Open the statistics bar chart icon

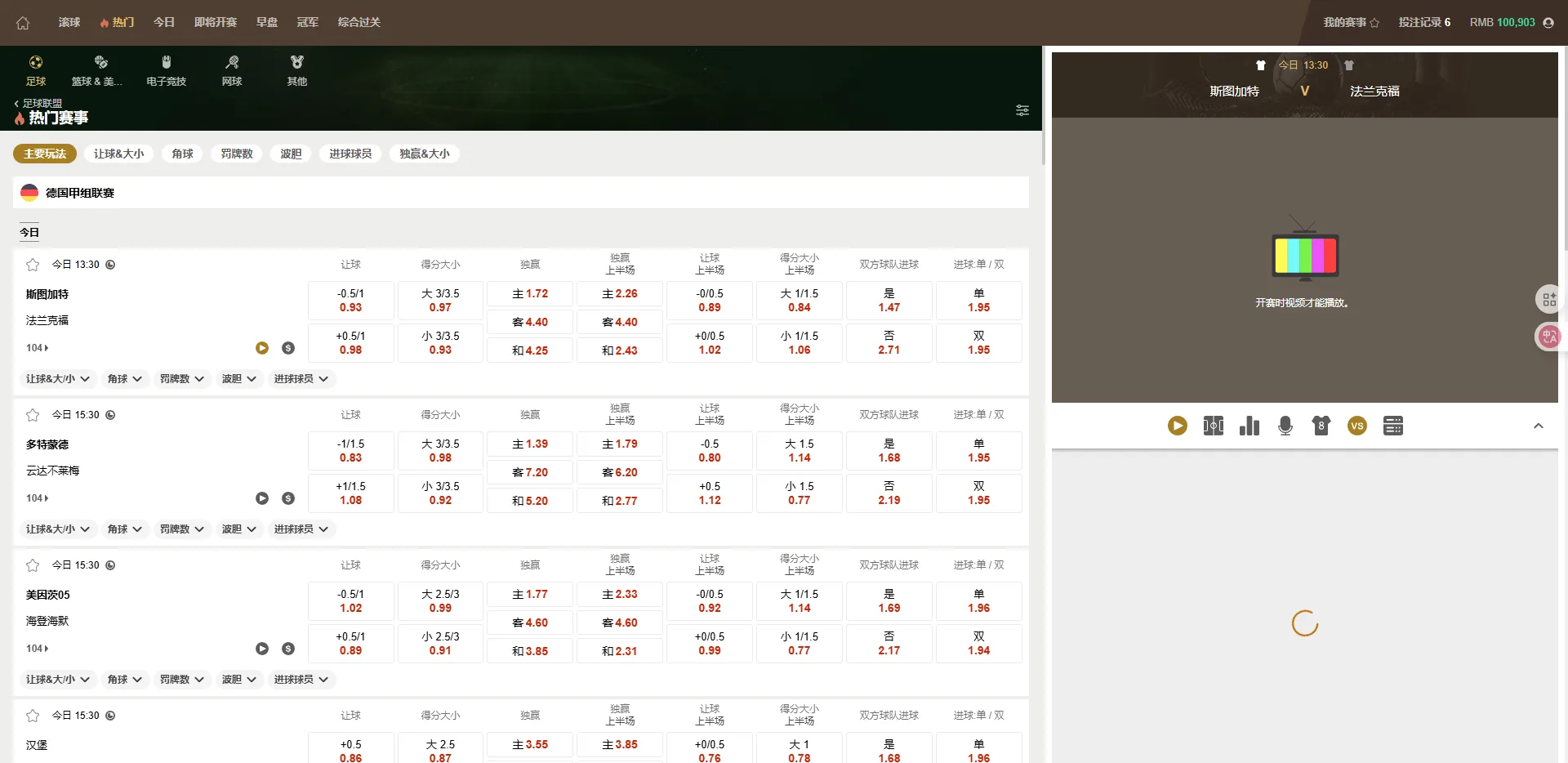coord(1249,426)
